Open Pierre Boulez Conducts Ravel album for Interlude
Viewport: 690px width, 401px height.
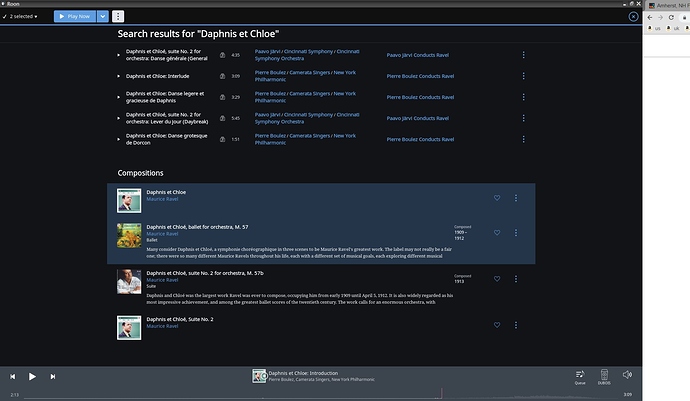(x=420, y=77)
